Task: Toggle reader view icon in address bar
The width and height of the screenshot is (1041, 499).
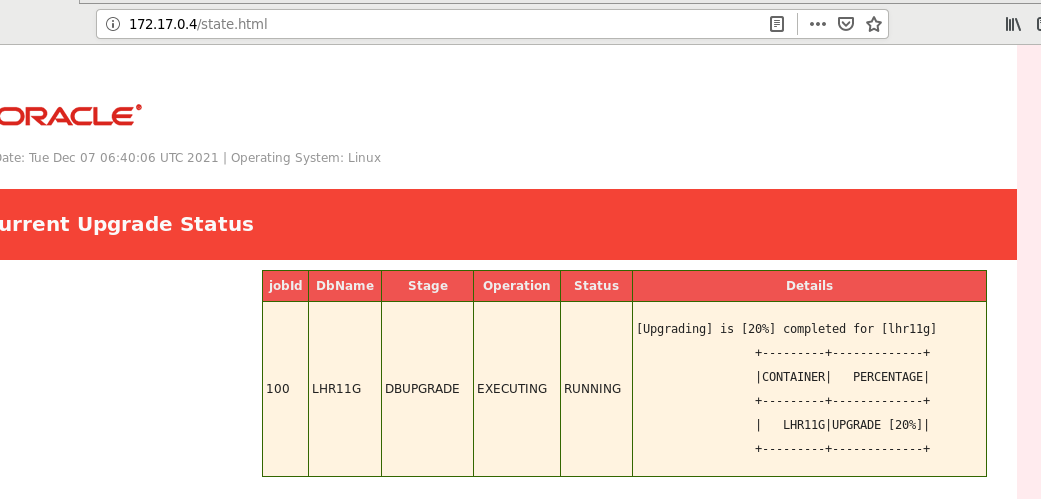Action: coord(777,25)
